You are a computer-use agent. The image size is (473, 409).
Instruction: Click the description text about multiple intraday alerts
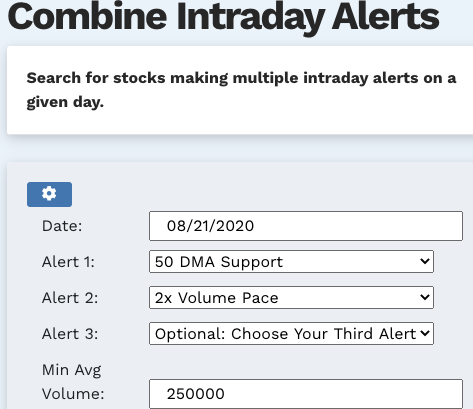(241, 90)
